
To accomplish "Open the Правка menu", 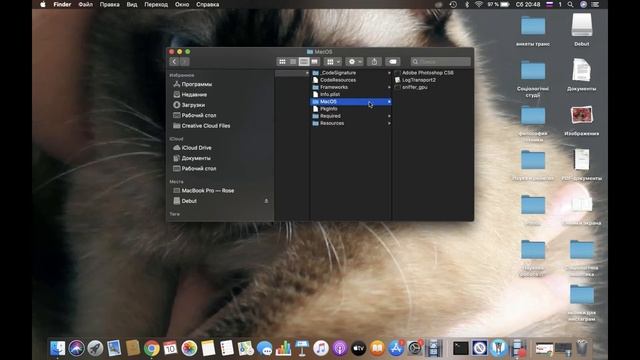I will [x=109, y=4].
